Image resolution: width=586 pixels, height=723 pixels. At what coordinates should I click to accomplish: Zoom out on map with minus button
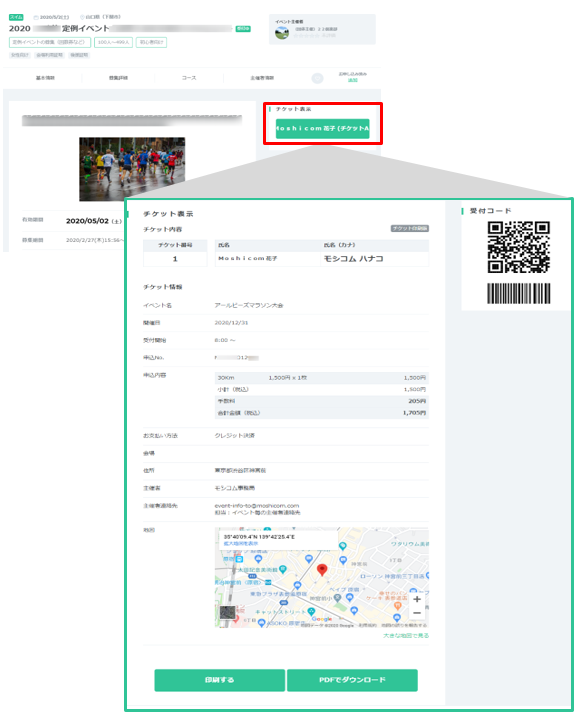[x=417, y=613]
